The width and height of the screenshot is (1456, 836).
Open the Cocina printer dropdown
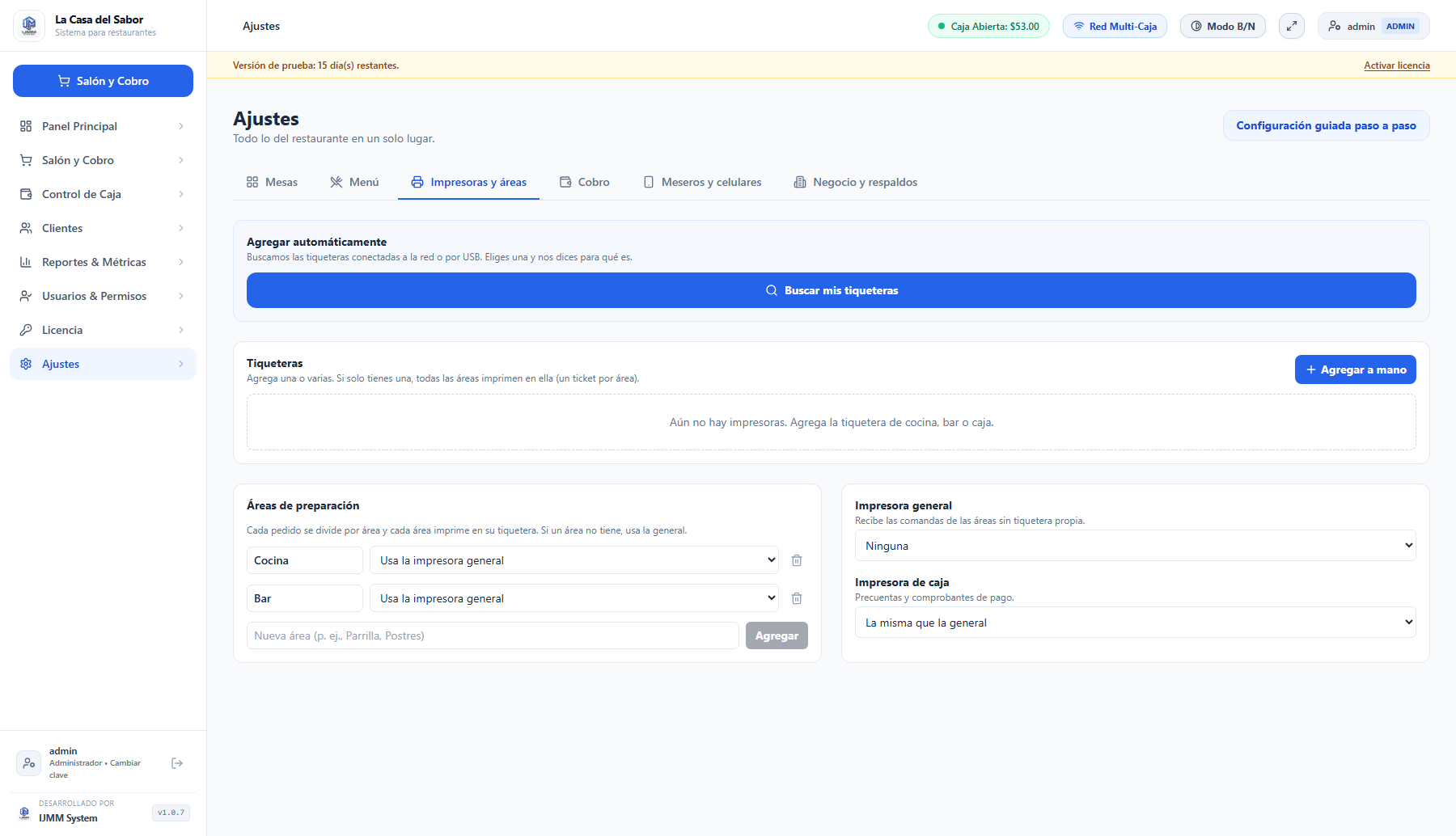click(x=574, y=560)
